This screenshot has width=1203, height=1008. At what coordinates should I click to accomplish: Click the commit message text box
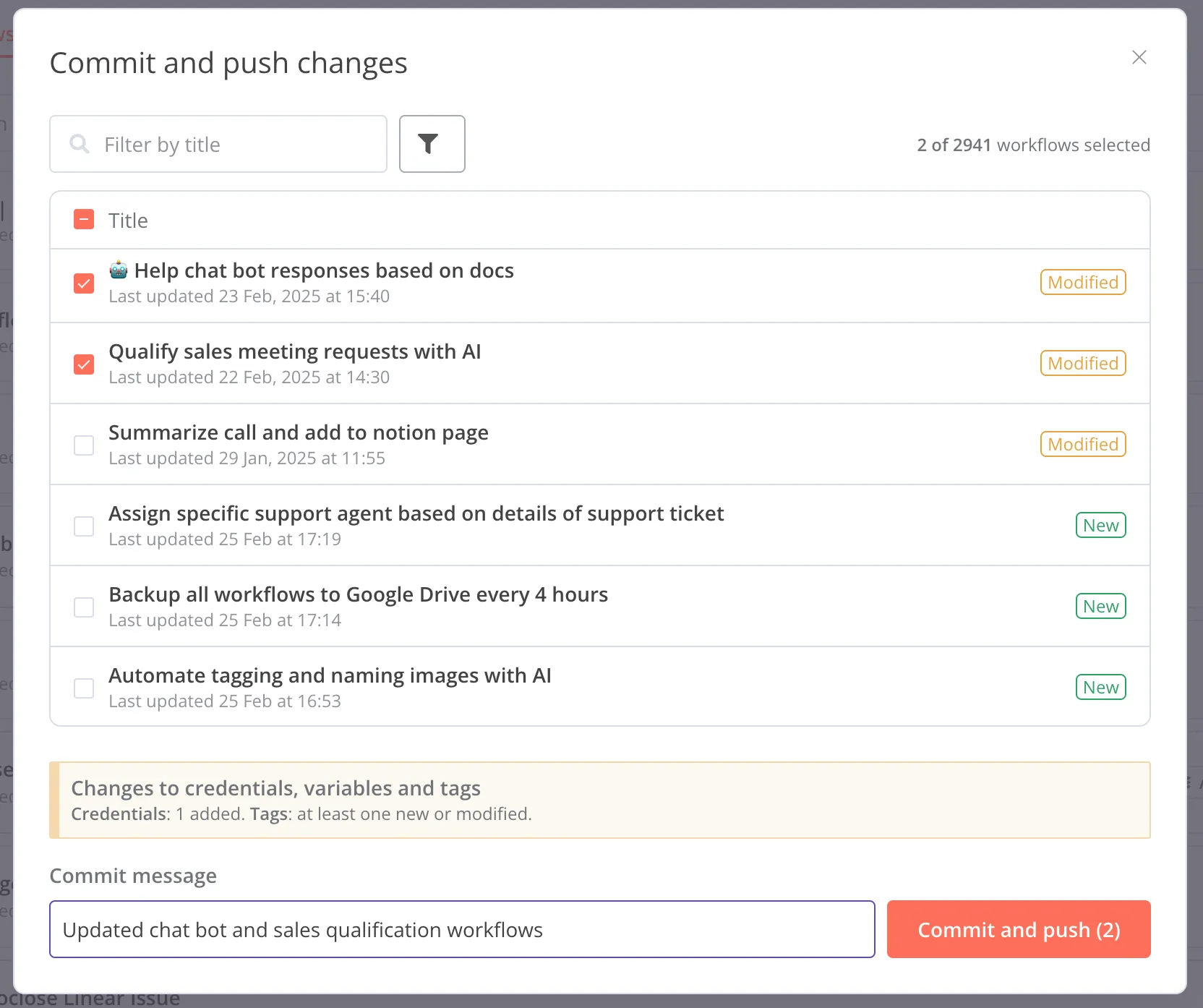click(462, 929)
